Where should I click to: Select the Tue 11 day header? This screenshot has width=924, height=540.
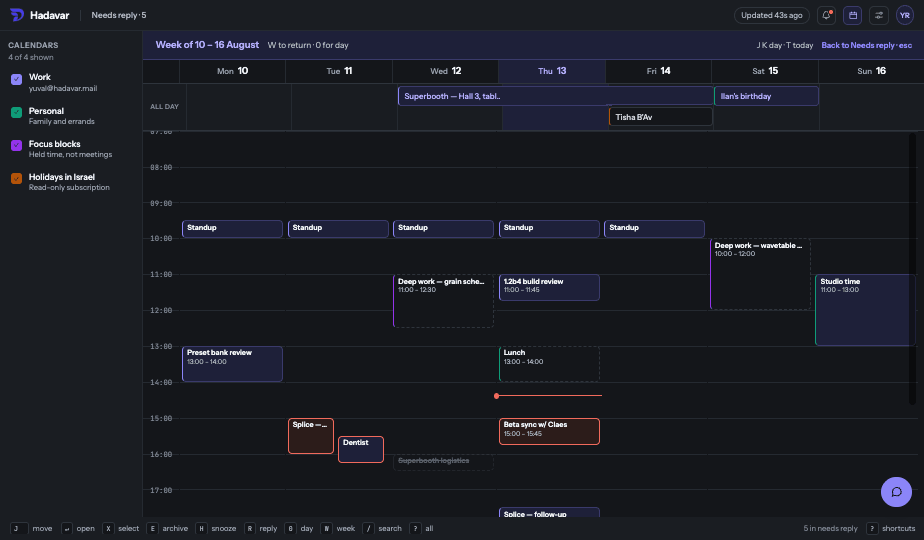(339, 71)
